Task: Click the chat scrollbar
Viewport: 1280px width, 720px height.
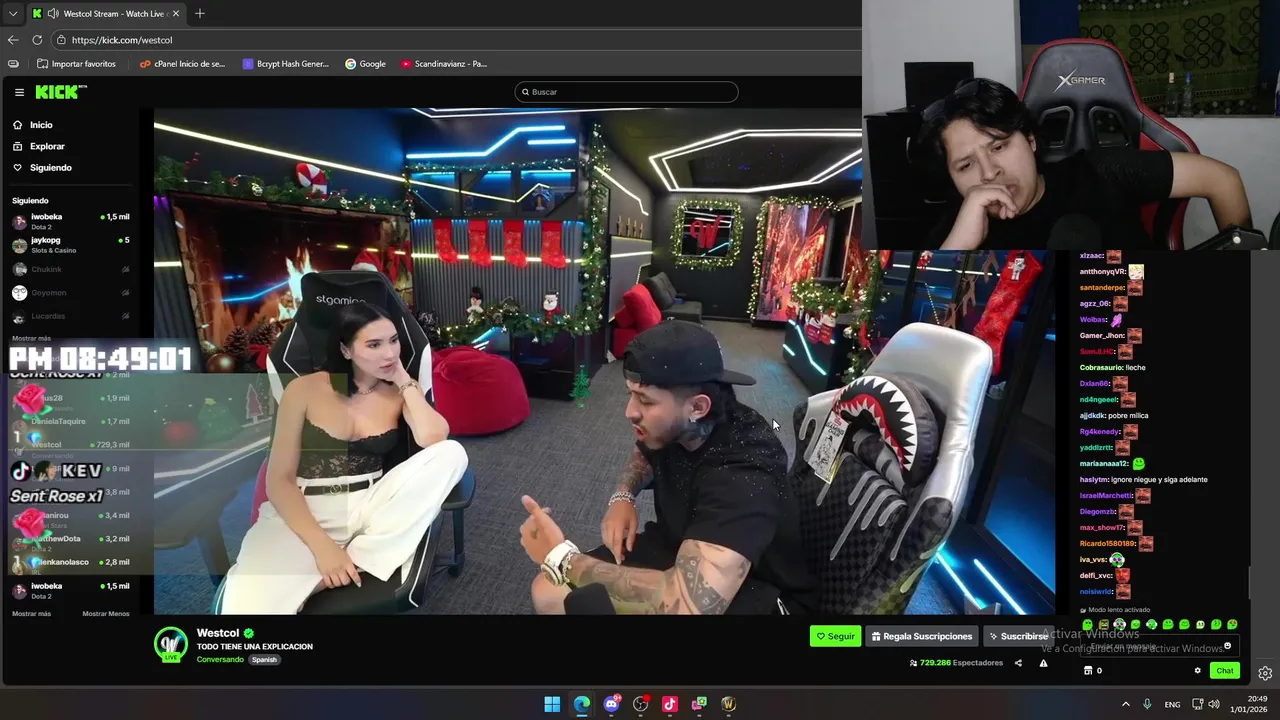Action: 1247,581
